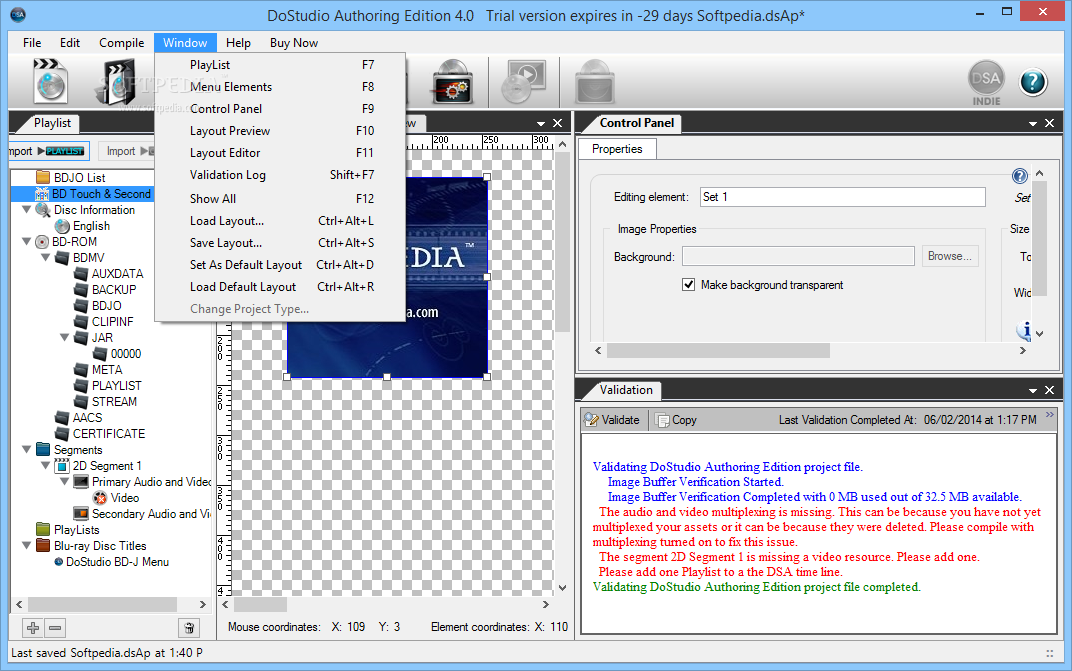Screen dimensions: 1072x671
Task: Open the File menu
Action: [31, 42]
